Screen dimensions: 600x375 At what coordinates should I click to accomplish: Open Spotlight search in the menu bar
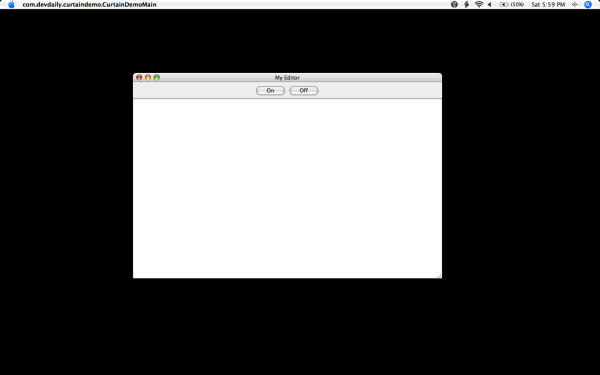coord(588,5)
